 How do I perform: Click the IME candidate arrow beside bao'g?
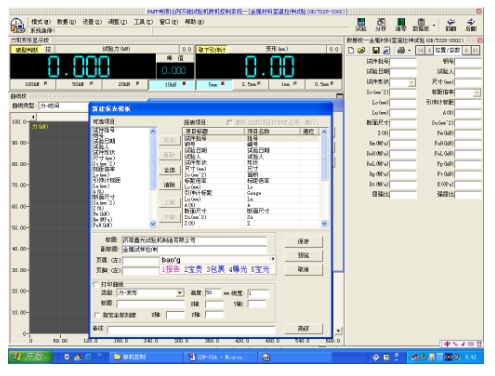(272, 259)
